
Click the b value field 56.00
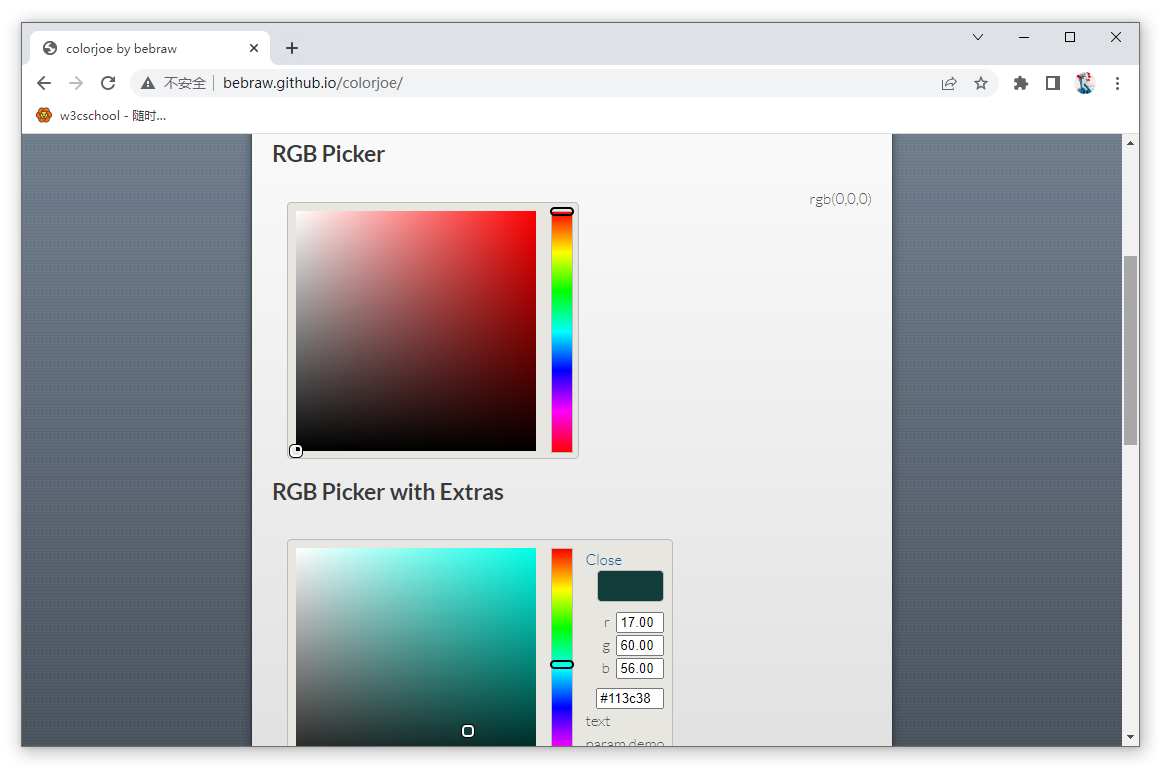639,668
